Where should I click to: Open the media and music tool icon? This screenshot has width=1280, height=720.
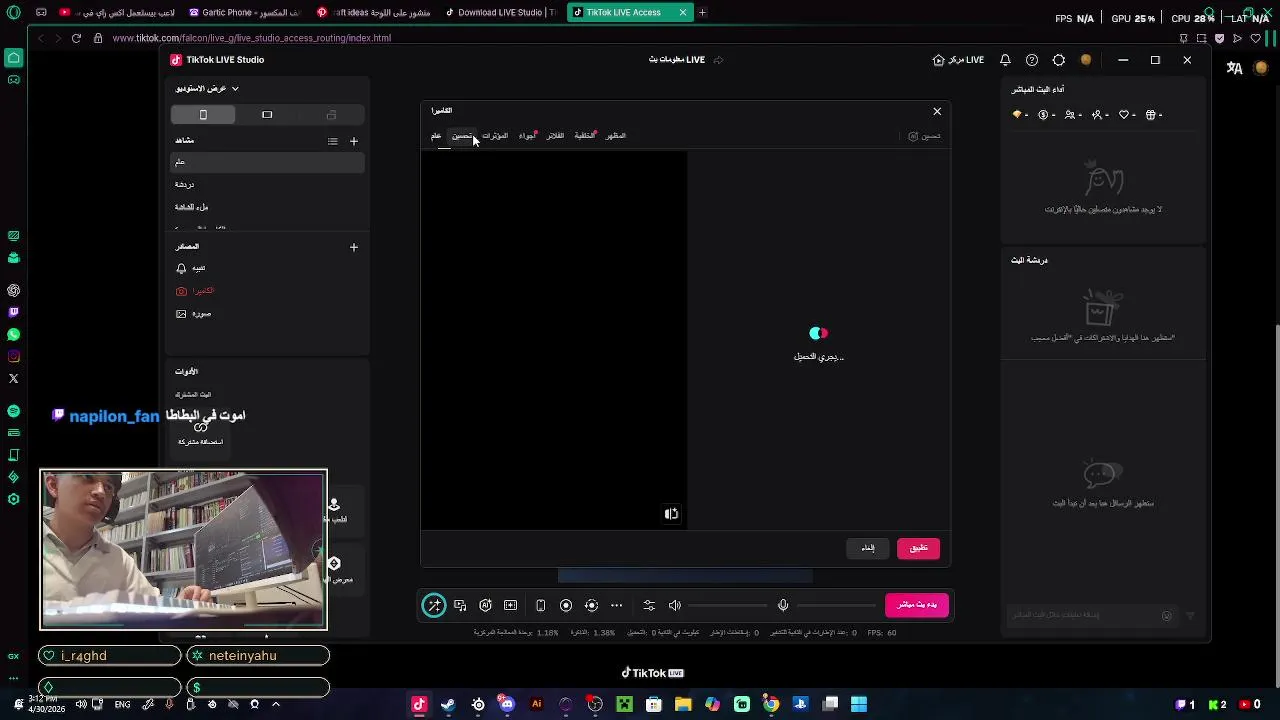tap(460, 605)
